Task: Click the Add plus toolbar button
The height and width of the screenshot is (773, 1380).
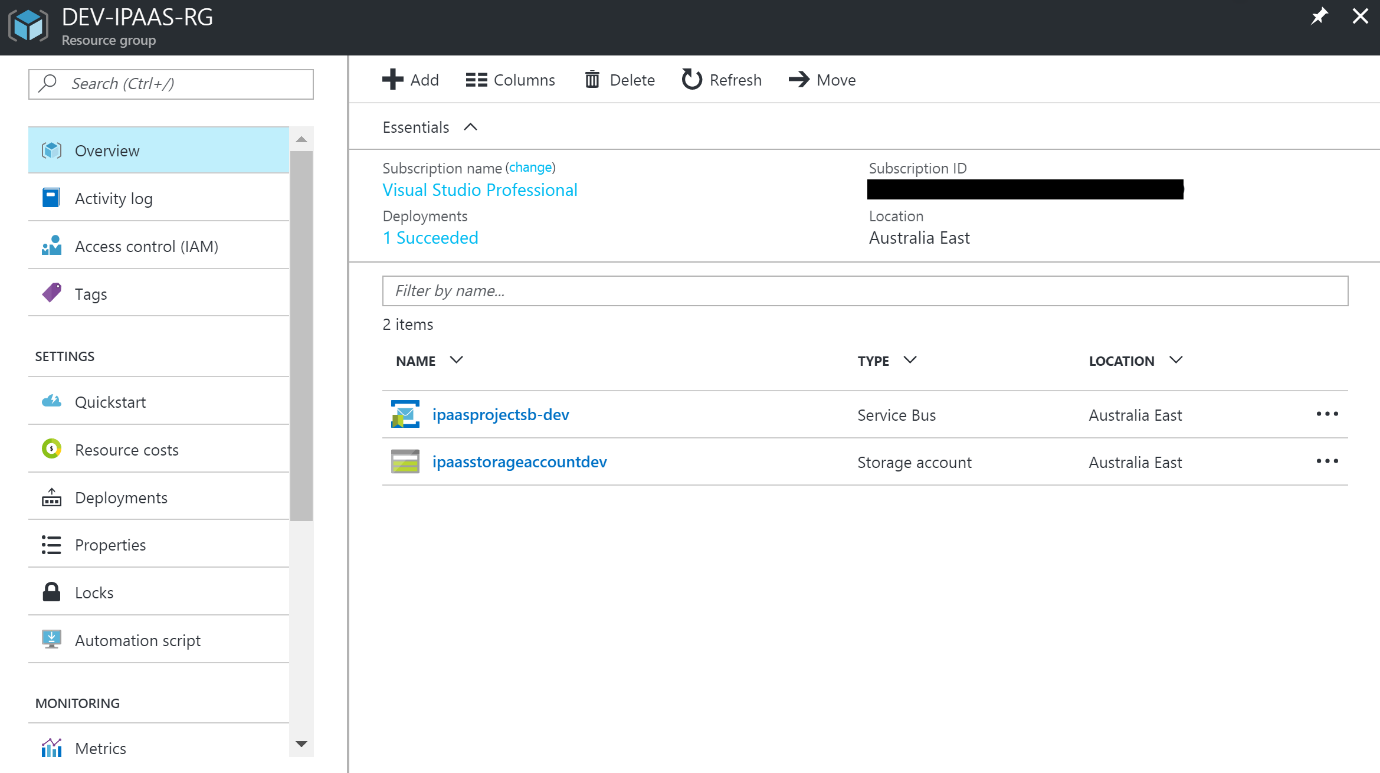Action: [411, 80]
